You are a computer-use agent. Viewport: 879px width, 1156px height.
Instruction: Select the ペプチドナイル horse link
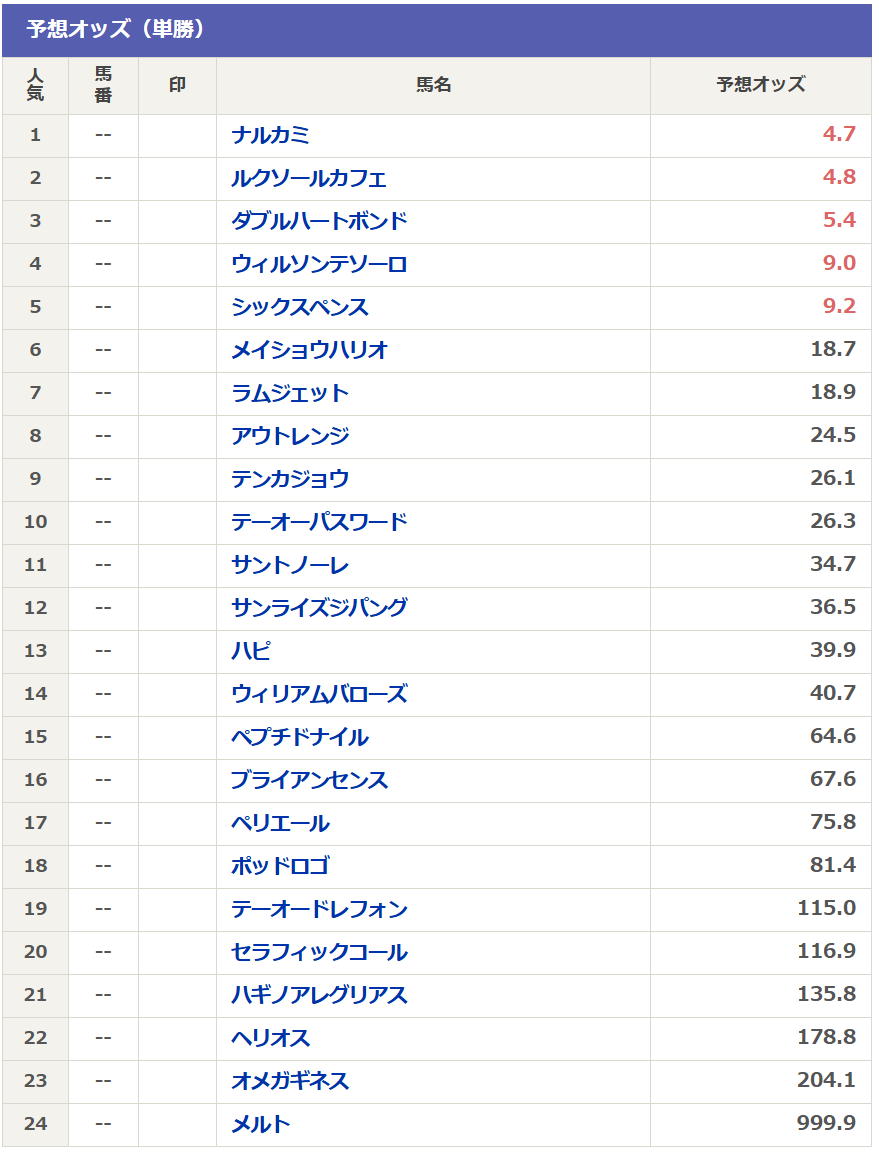pyautogui.click(x=300, y=737)
